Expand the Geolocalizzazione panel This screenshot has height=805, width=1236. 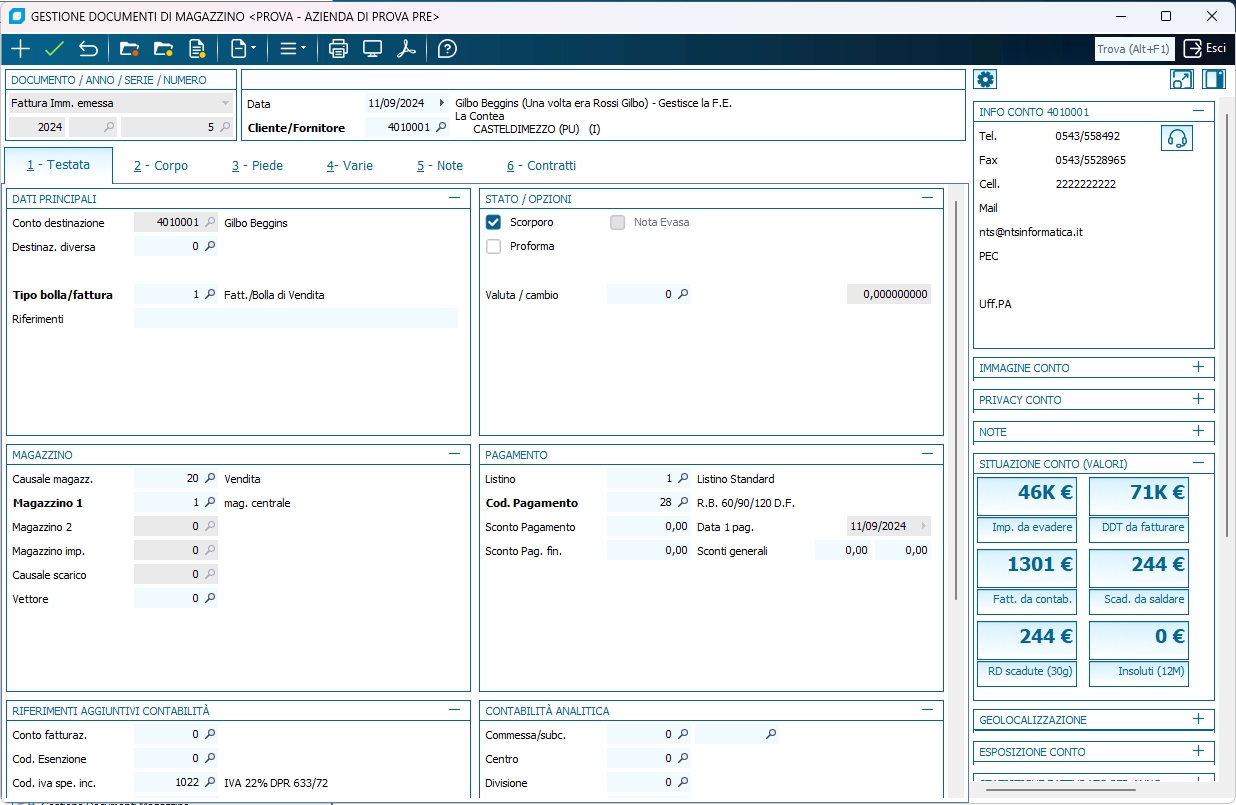pyautogui.click(x=1198, y=719)
